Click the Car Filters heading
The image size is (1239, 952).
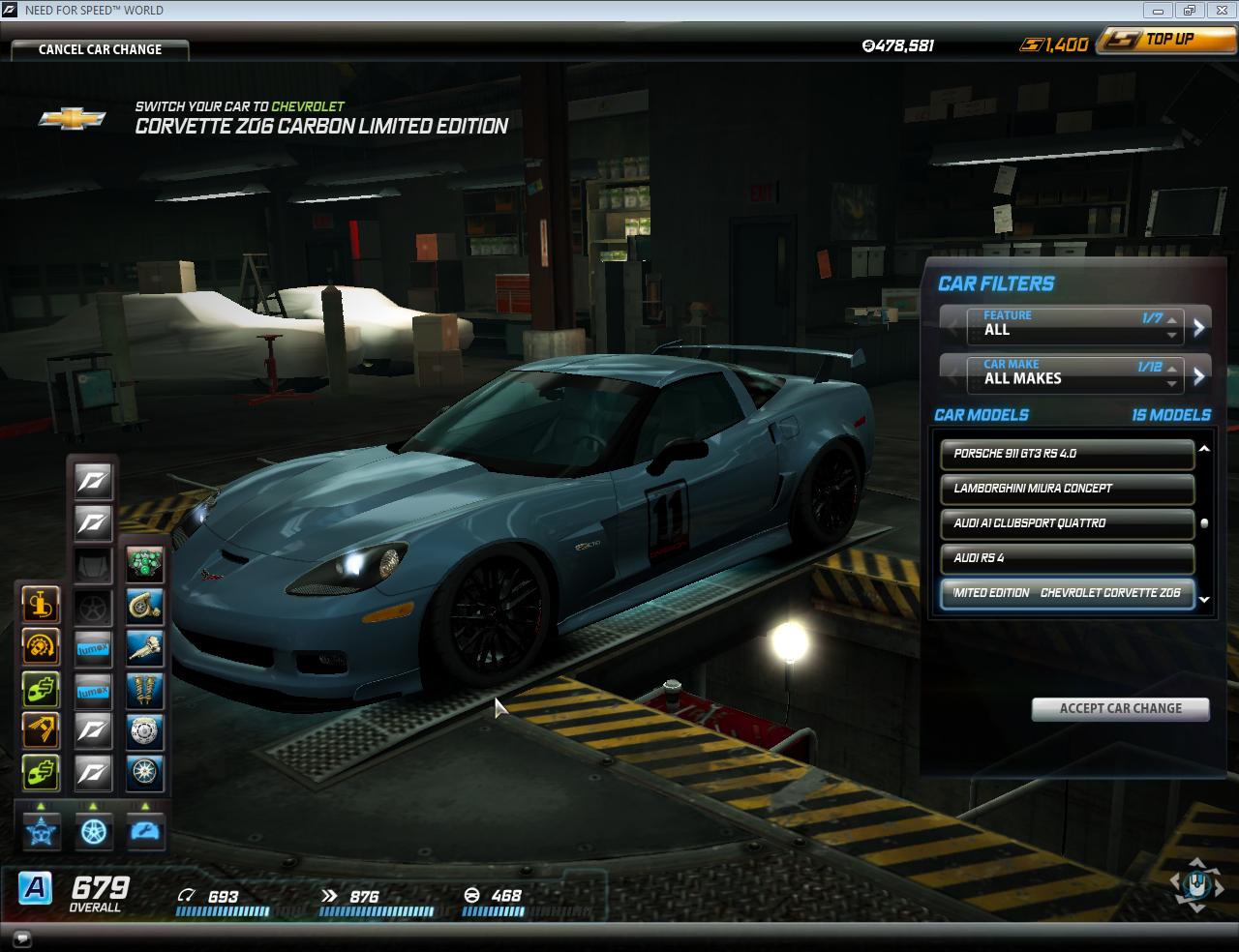[996, 283]
